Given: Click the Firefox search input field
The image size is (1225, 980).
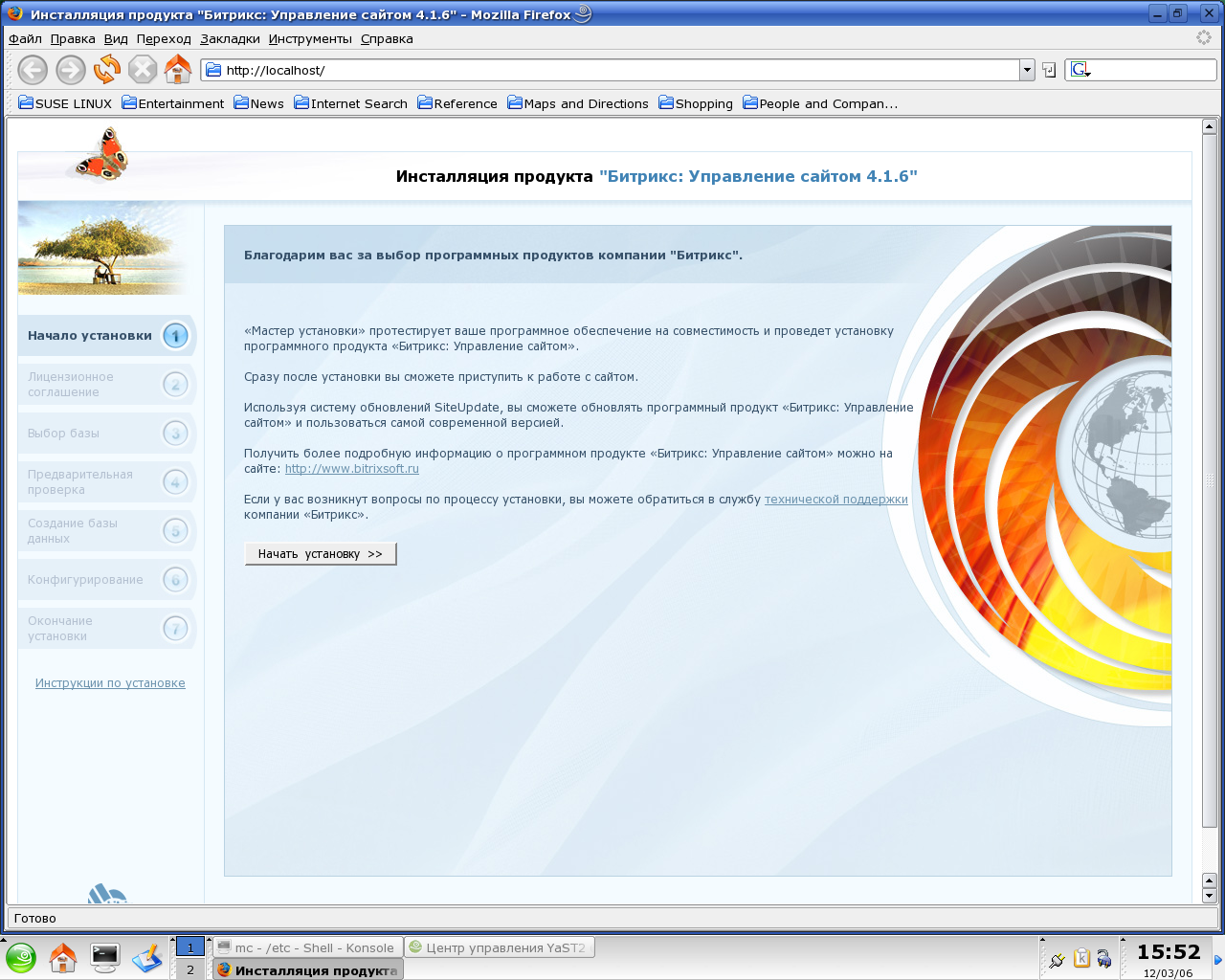Looking at the screenshot, I should point(1154,70).
